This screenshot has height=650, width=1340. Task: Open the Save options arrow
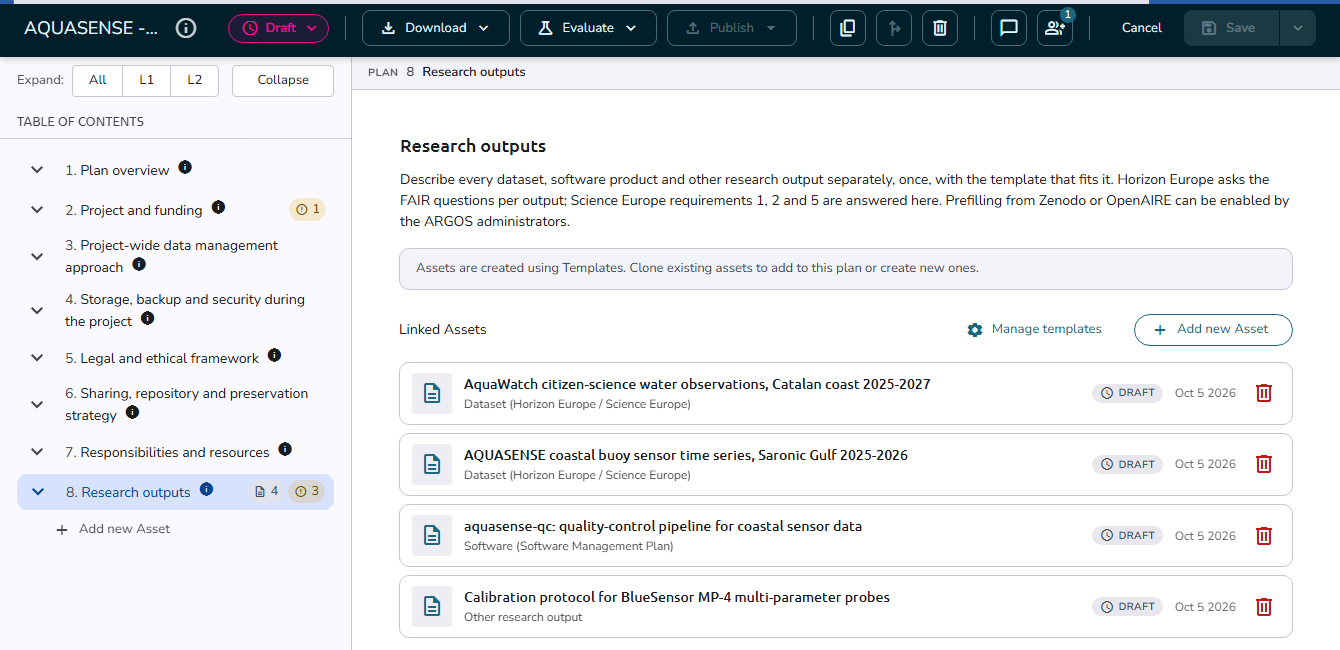1298,28
